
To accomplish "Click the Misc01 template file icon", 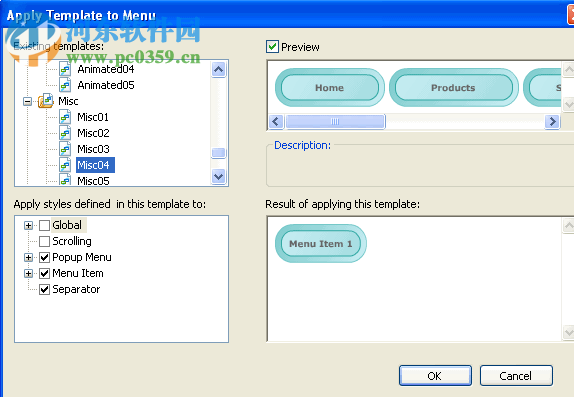I will coord(65,117).
